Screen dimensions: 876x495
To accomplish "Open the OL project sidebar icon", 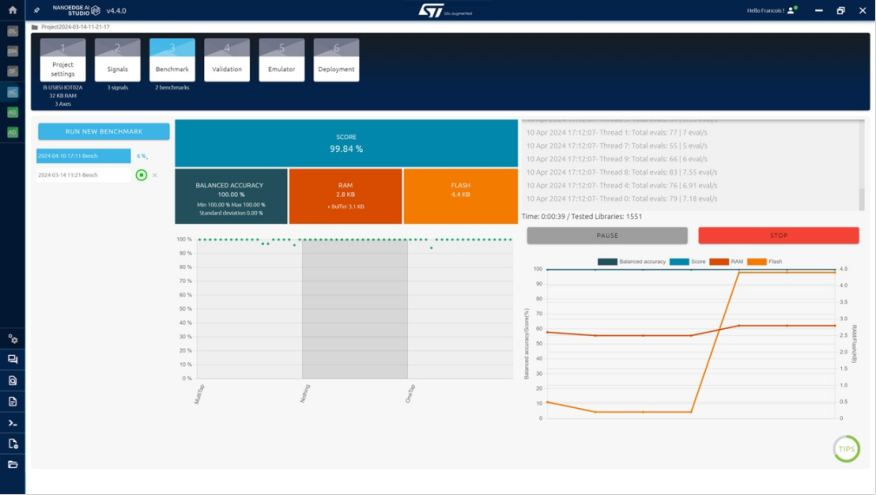I will 12,31.
